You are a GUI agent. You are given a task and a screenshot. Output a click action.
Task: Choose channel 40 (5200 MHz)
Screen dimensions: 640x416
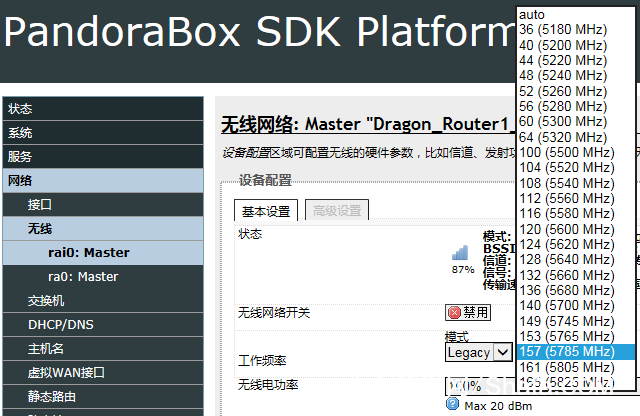(576, 45)
